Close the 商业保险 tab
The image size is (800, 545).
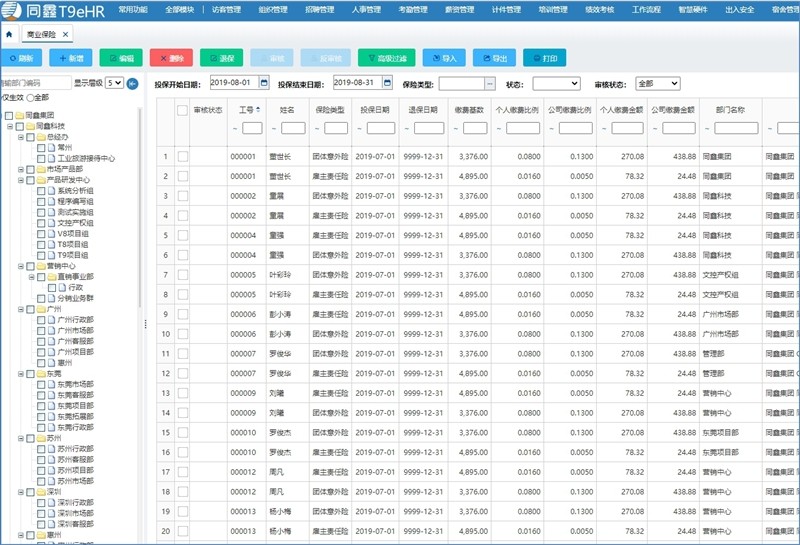[66, 34]
